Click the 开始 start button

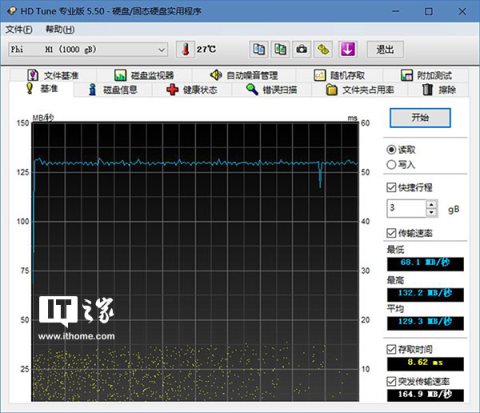click(x=420, y=118)
